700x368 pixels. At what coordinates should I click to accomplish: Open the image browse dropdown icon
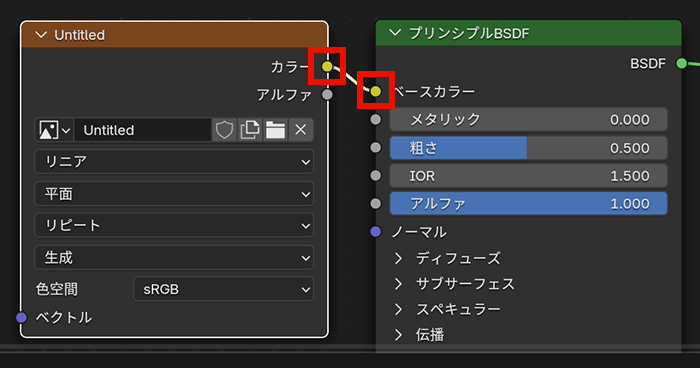54,130
